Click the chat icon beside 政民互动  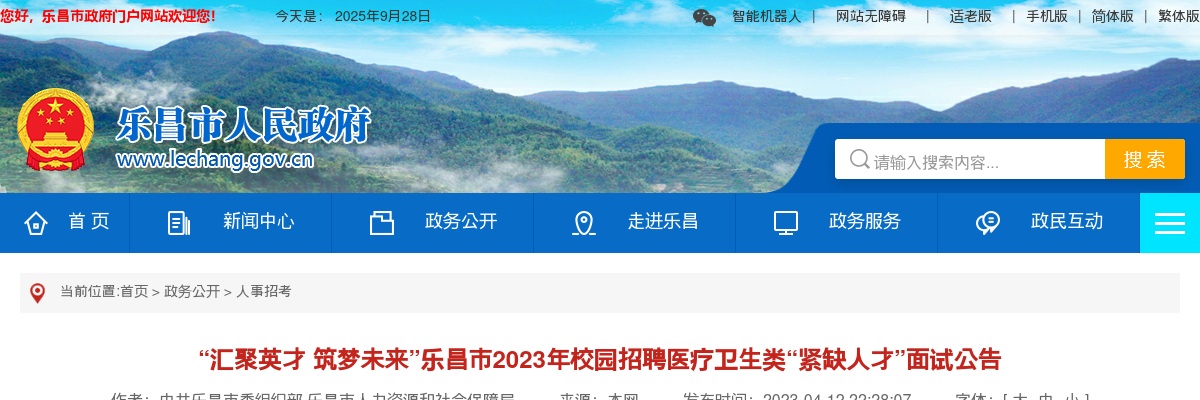click(x=988, y=223)
